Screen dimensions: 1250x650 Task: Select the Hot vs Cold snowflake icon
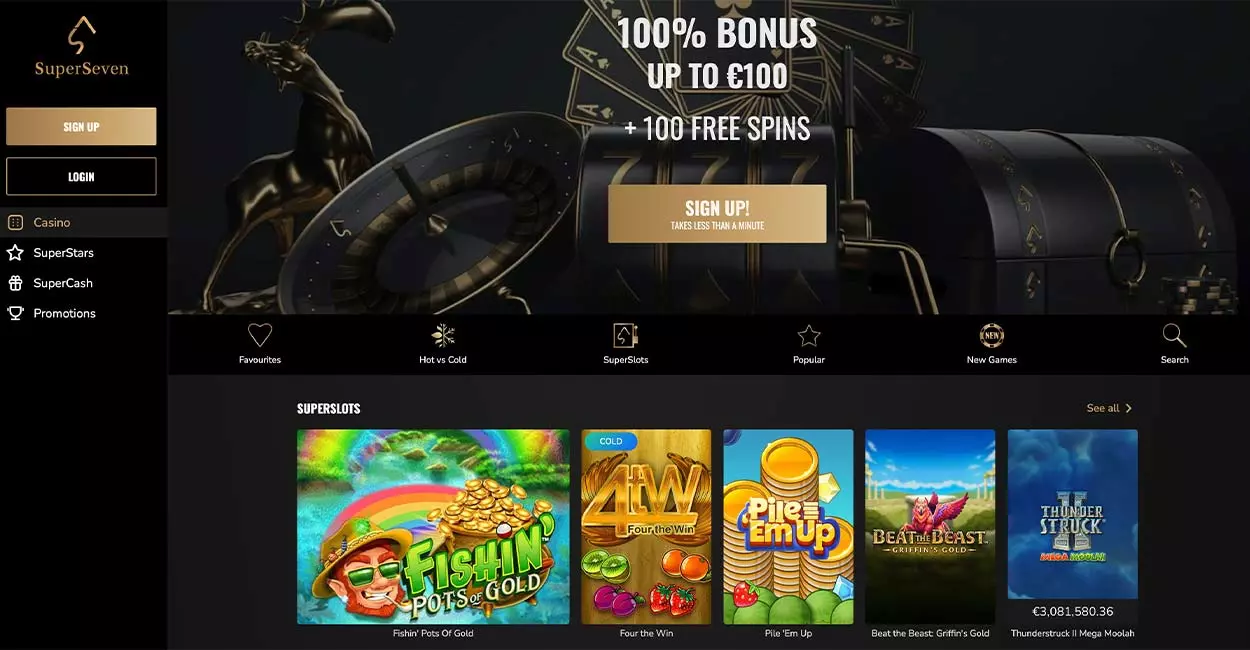[x=443, y=336]
